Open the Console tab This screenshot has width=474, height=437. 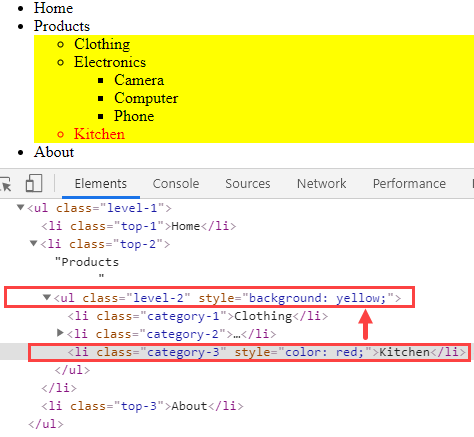(176, 184)
